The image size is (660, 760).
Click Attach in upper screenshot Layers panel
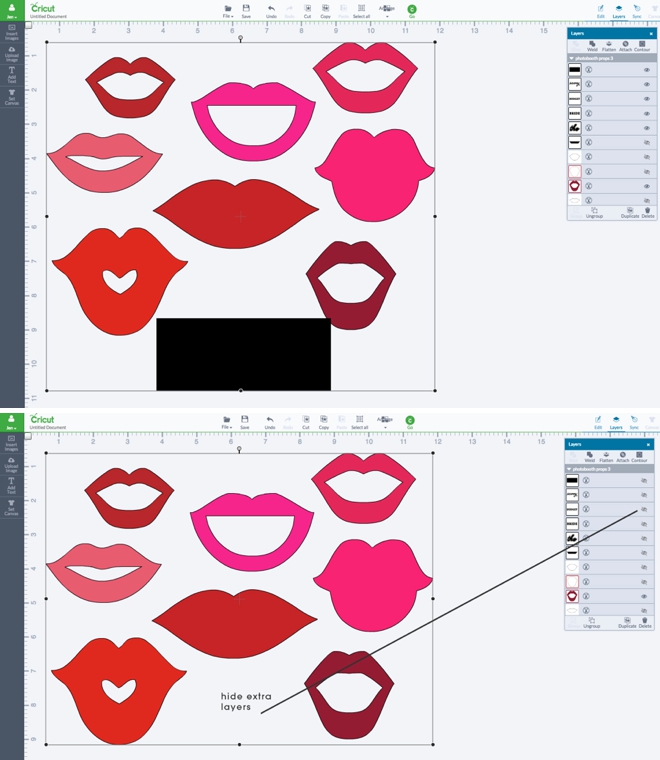[626, 46]
